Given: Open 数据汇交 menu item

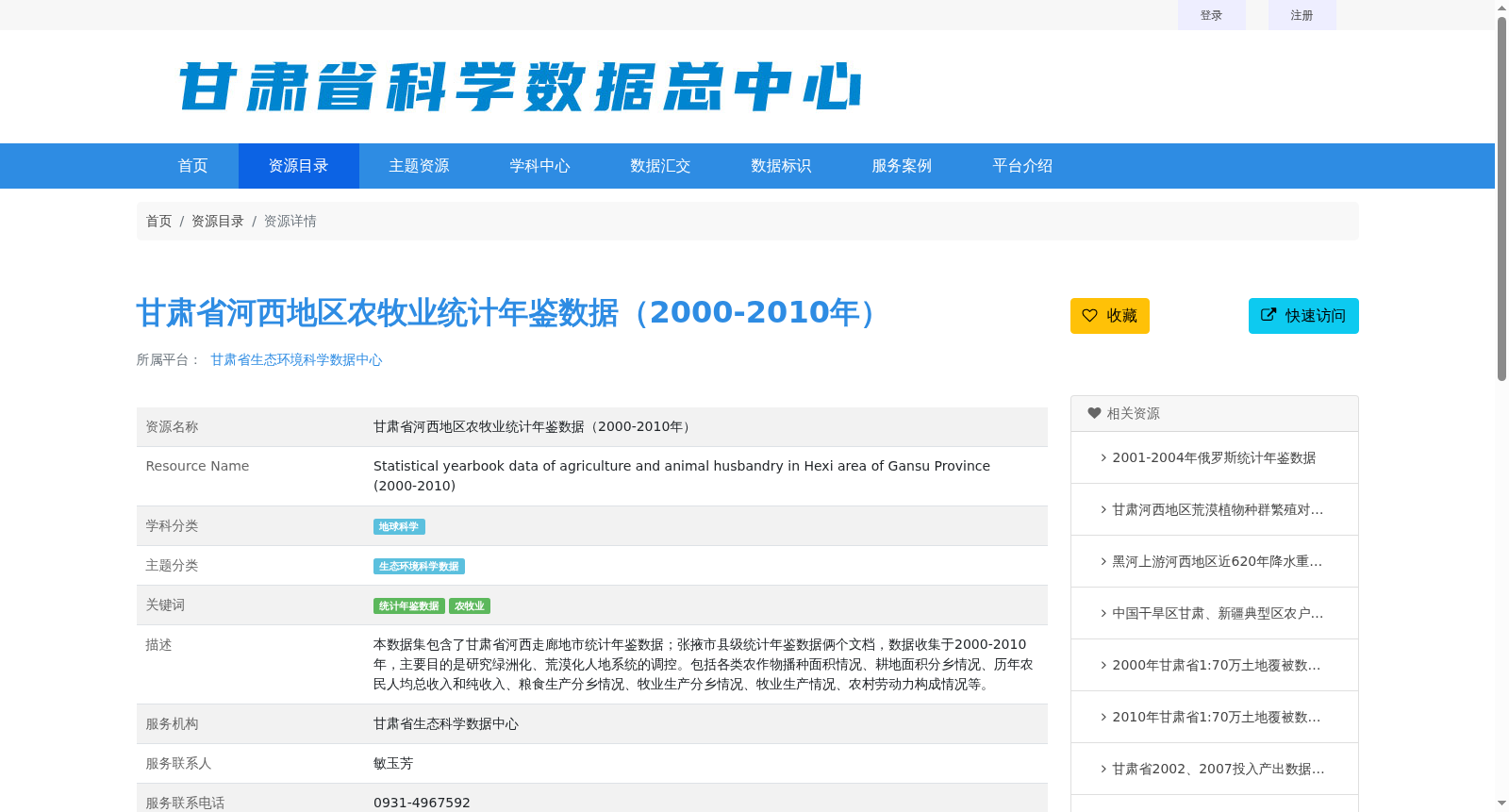Looking at the screenshot, I should pyautogui.click(x=661, y=166).
